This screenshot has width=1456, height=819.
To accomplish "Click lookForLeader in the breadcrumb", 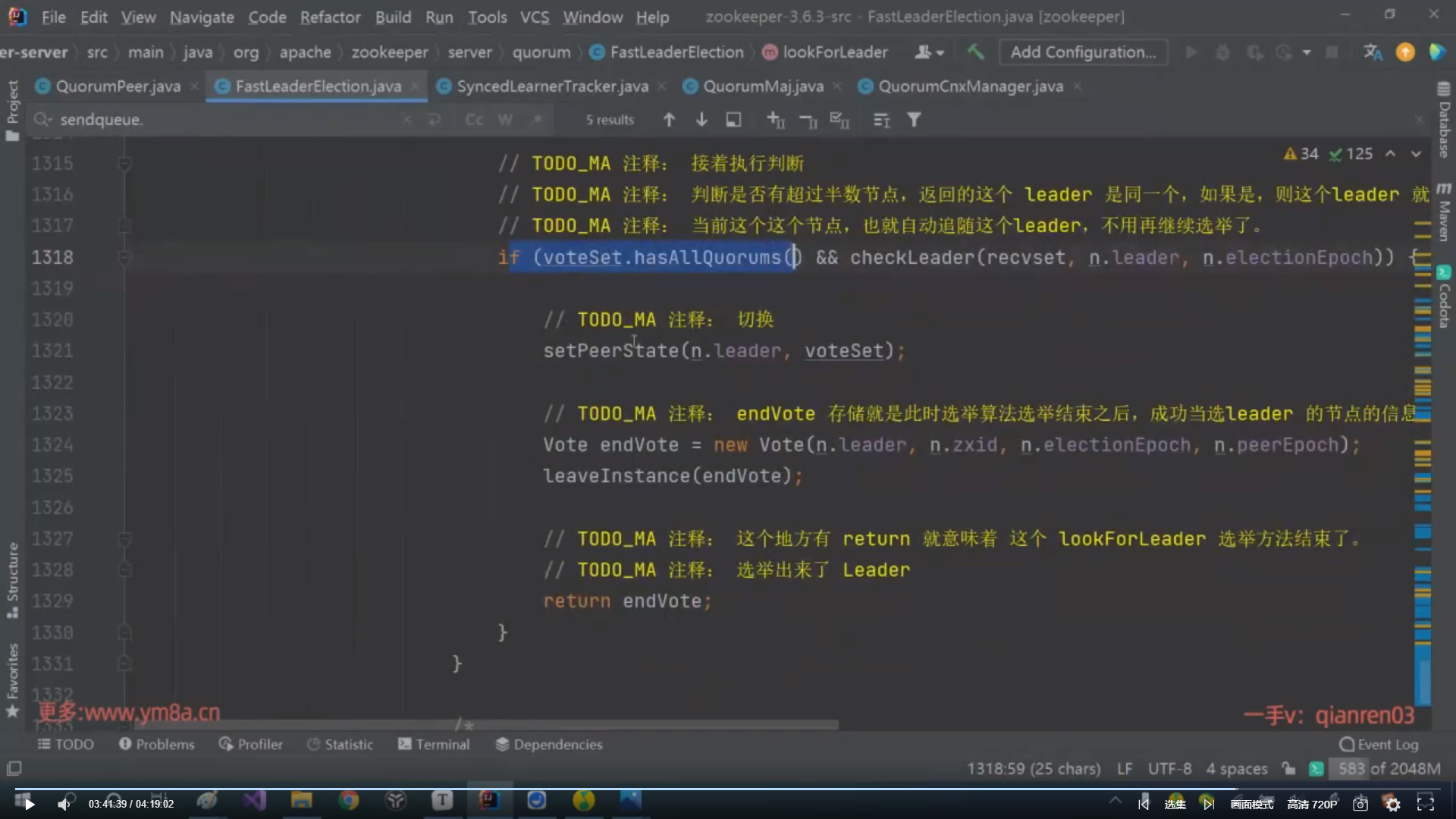I will [x=834, y=52].
